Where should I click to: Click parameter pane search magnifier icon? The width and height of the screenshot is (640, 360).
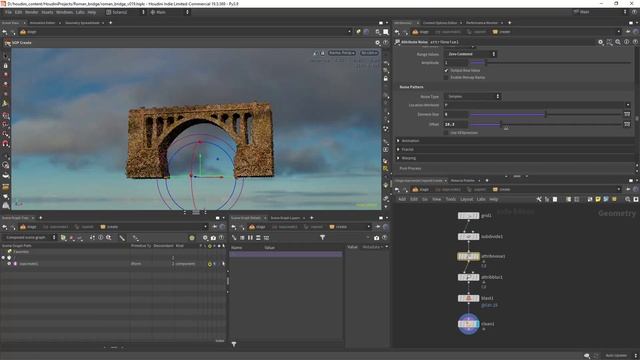click(618, 42)
